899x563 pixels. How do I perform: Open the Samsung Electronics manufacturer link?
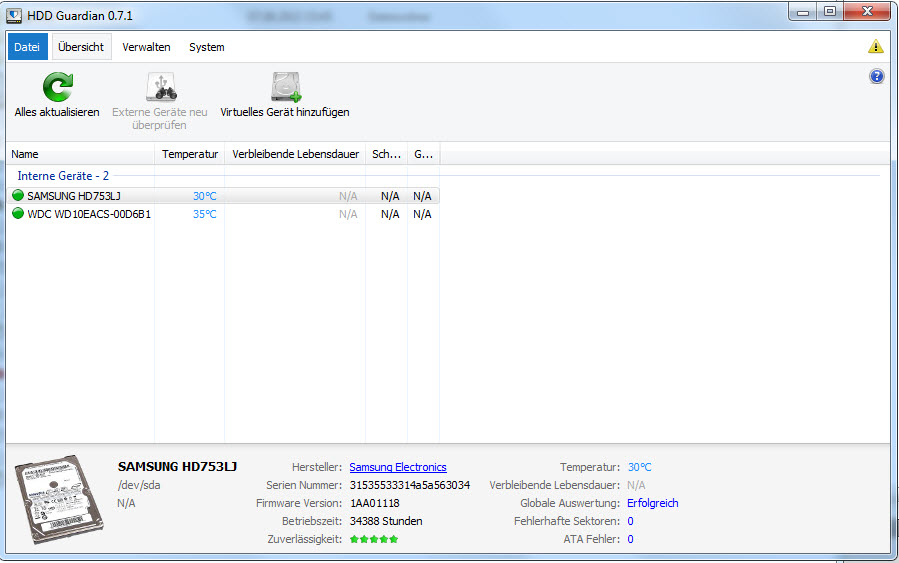[x=397, y=467]
